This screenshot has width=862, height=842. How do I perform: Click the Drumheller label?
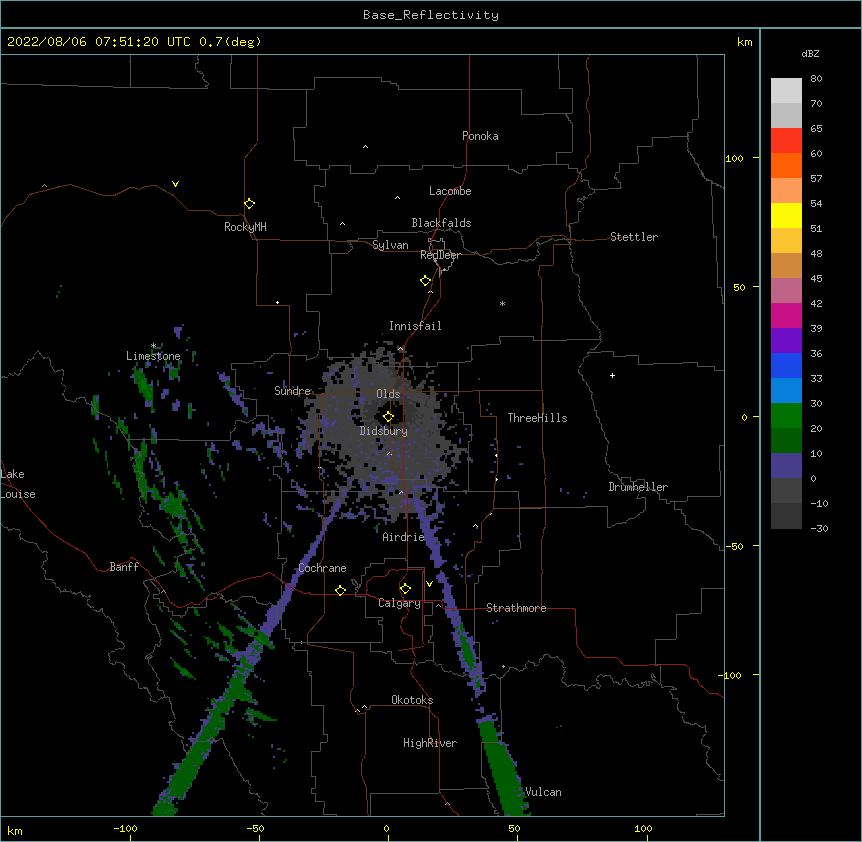[x=638, y=487]
